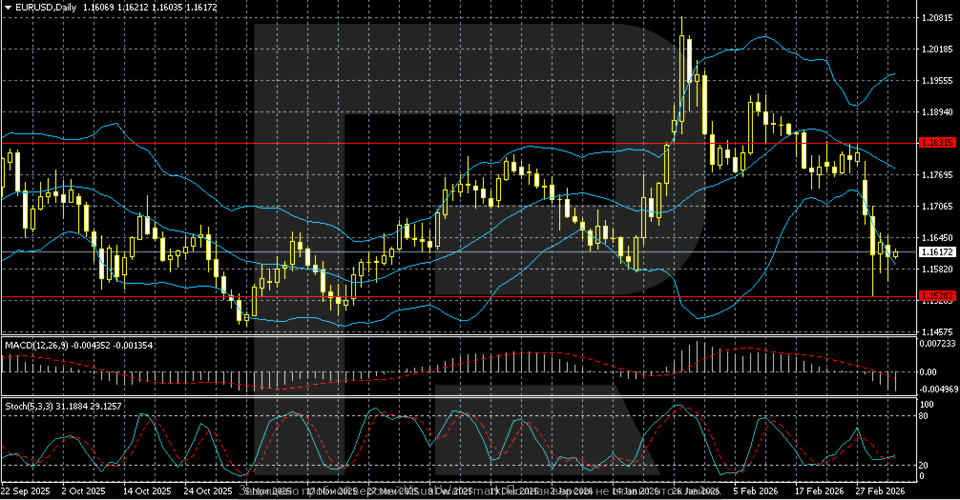The image size is (960, 500).
Task: Select the 17 Feb 2026 date label
Action: (818, 492)
